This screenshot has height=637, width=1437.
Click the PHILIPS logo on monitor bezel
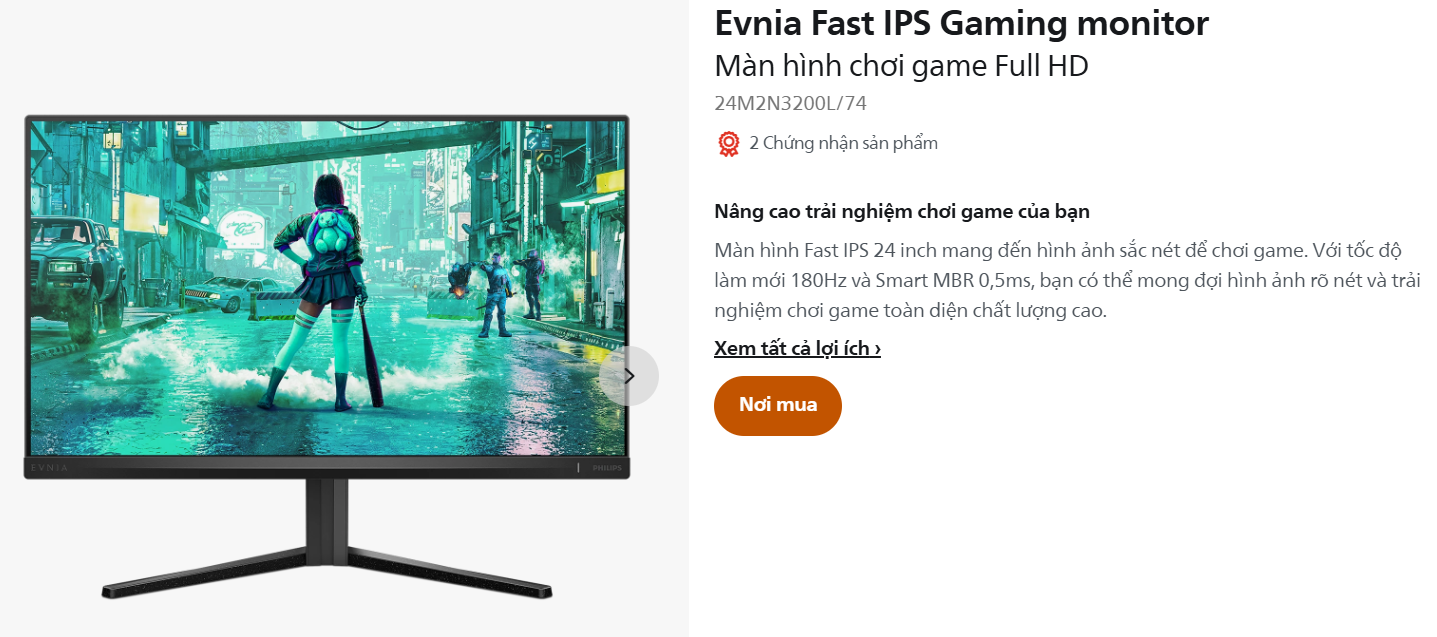pyautogui.click(x=607, y=467)
